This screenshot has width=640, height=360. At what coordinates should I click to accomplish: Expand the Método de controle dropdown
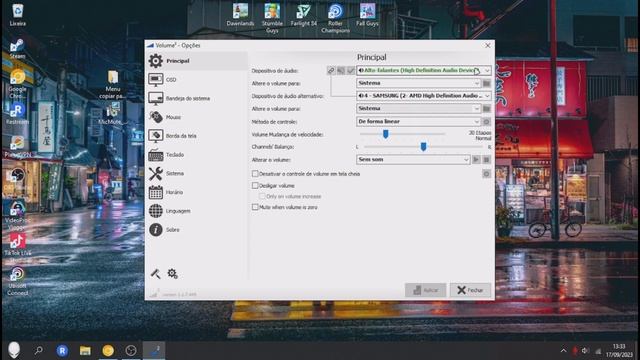(x=476, y=122)
